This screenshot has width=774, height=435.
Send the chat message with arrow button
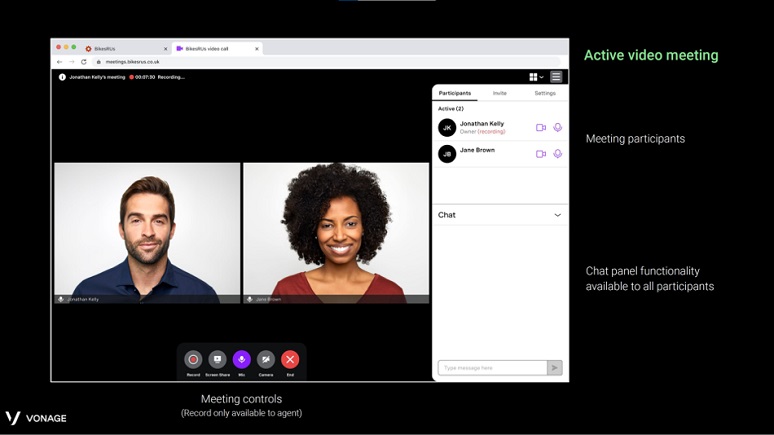click(x=554, y=368)
